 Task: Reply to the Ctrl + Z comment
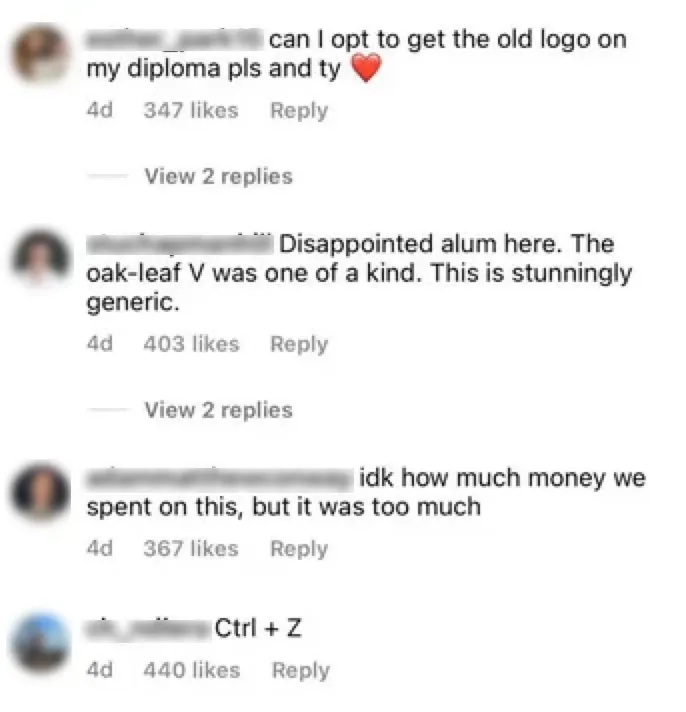click(301, 670)
